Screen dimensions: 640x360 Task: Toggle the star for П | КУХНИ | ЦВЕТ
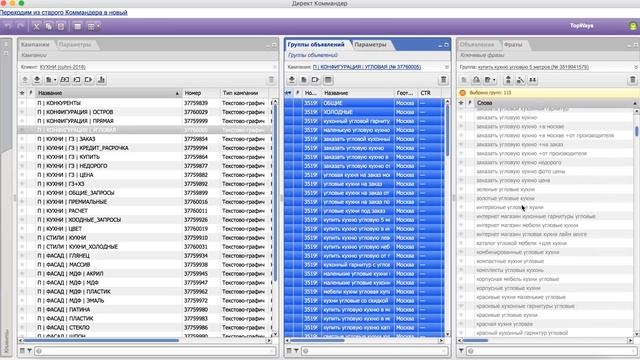pyautogui.click(x=22, y=229)
